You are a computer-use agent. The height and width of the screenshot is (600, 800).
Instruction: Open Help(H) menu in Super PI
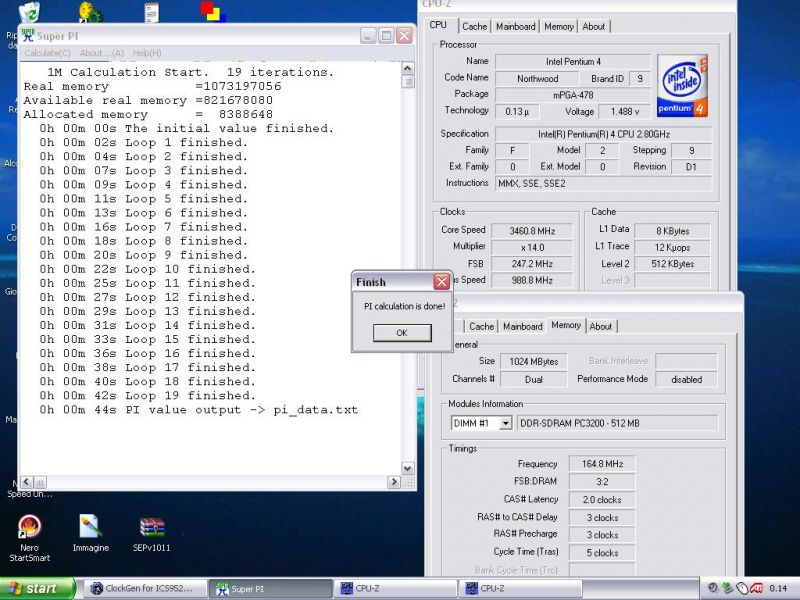tap(147, 53)
